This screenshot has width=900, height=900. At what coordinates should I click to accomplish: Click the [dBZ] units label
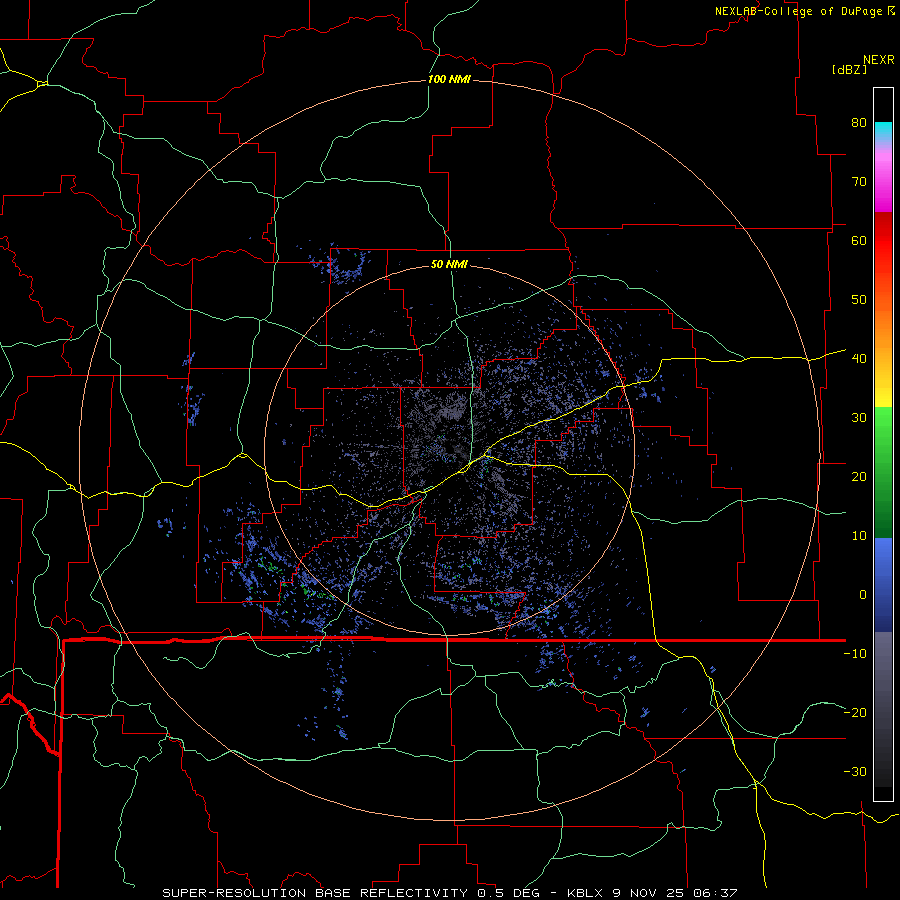(x=849, y=69)
